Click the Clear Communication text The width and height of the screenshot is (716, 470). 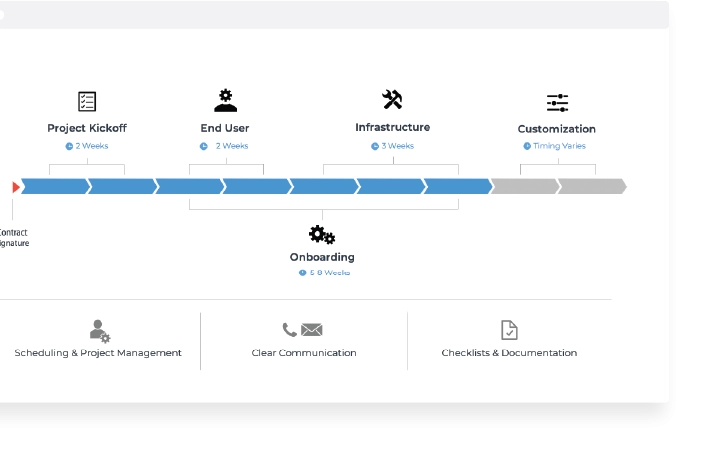[304, 353]
